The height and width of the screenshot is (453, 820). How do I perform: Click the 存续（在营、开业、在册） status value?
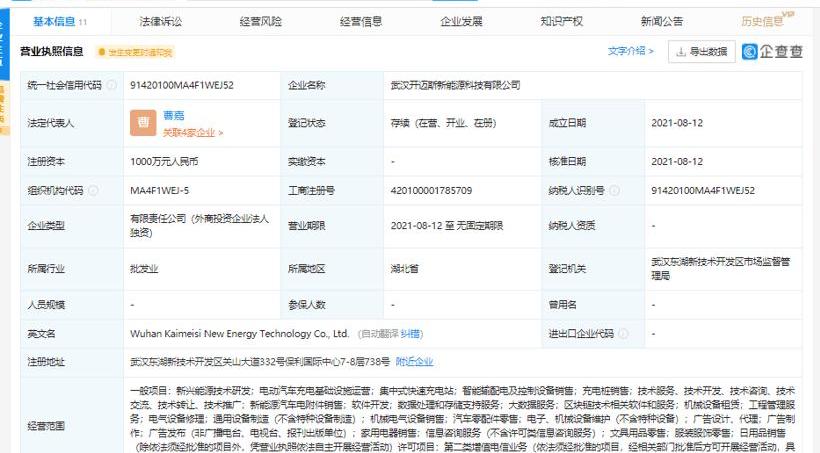pos(443,123)
